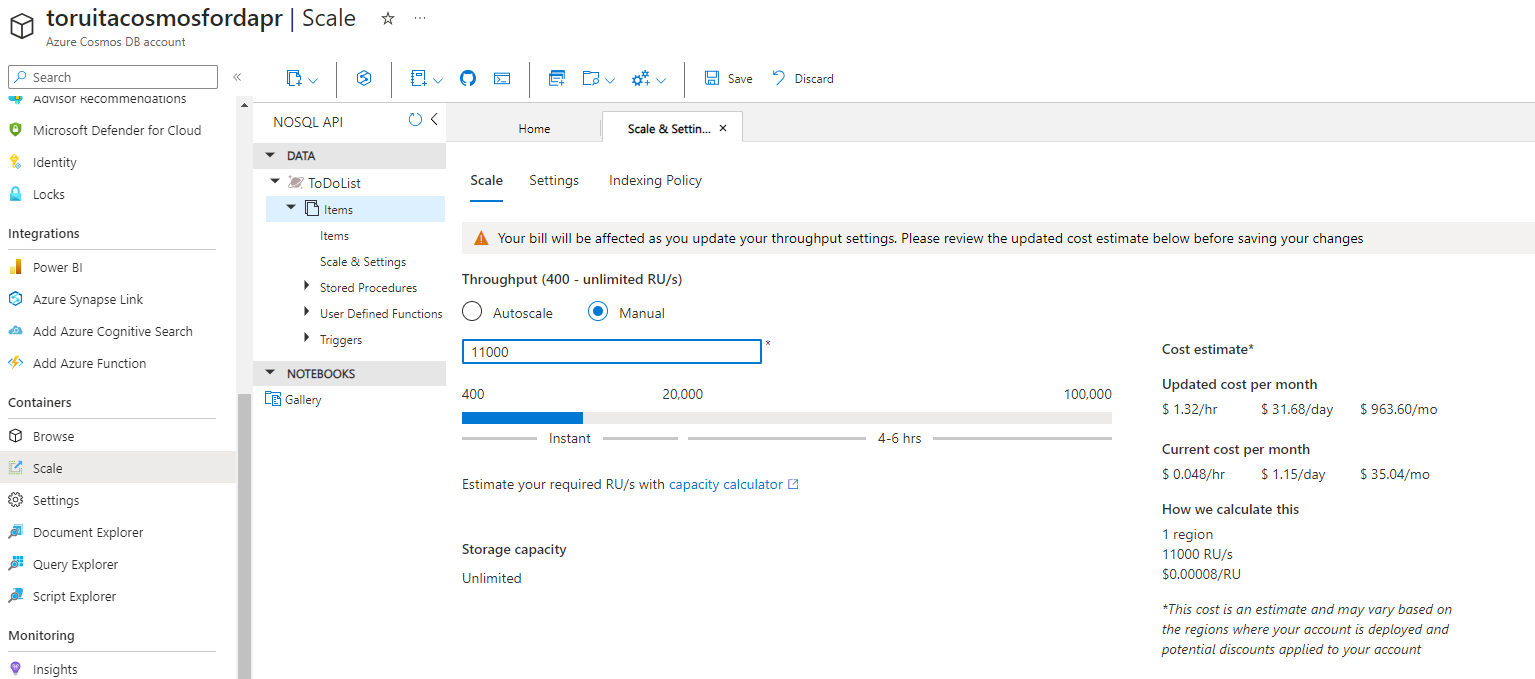Image resolution: width=1535 pixels, height=679 pixels.
Task: Click the new container icon in toolbar
Action: 295,78
